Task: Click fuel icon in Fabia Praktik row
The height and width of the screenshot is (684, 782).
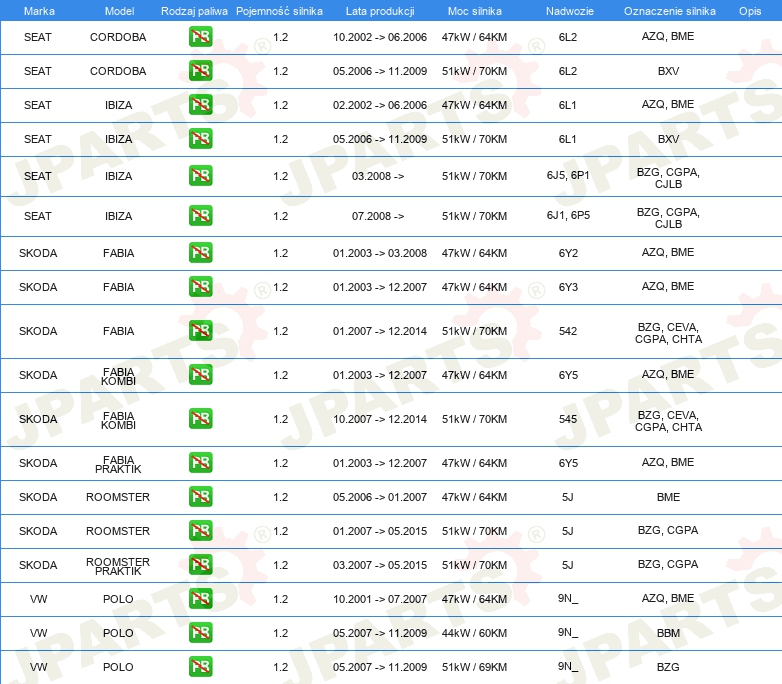Action: click(200, 462)
